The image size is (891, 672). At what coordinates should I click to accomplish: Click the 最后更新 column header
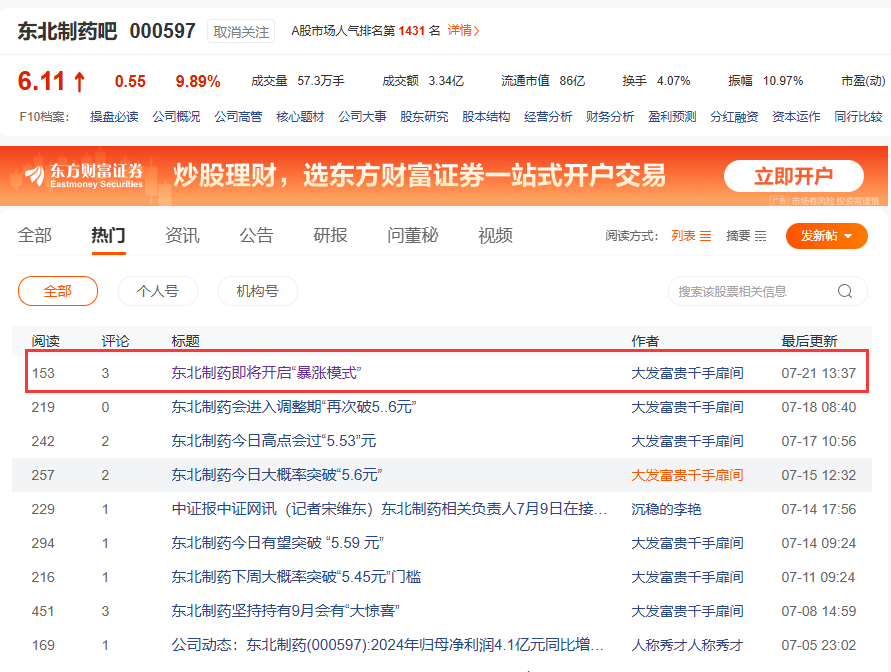coord(809,341)
